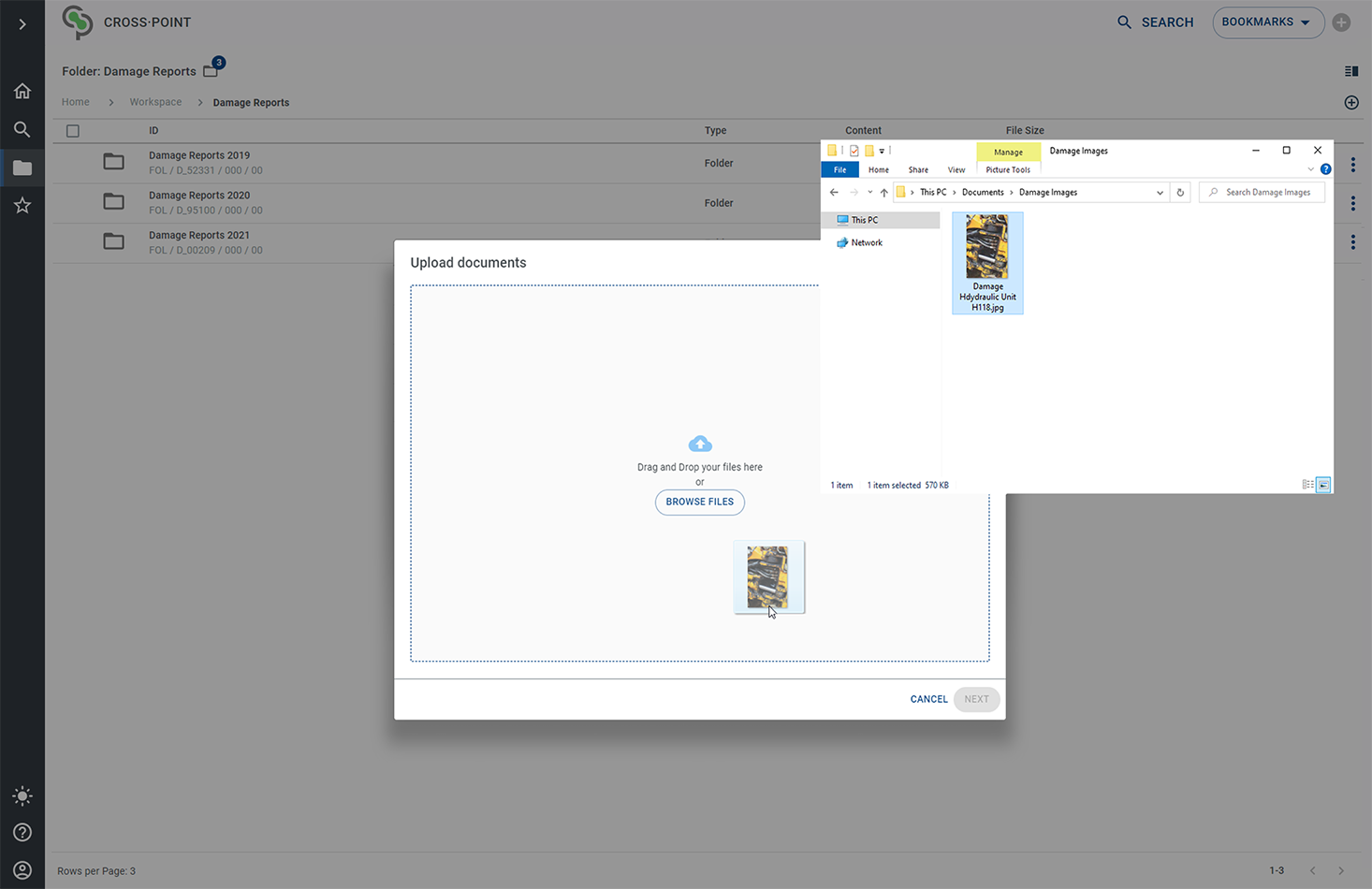Click the cloud upload icon
1372x889 pixels.
(700, 444)
